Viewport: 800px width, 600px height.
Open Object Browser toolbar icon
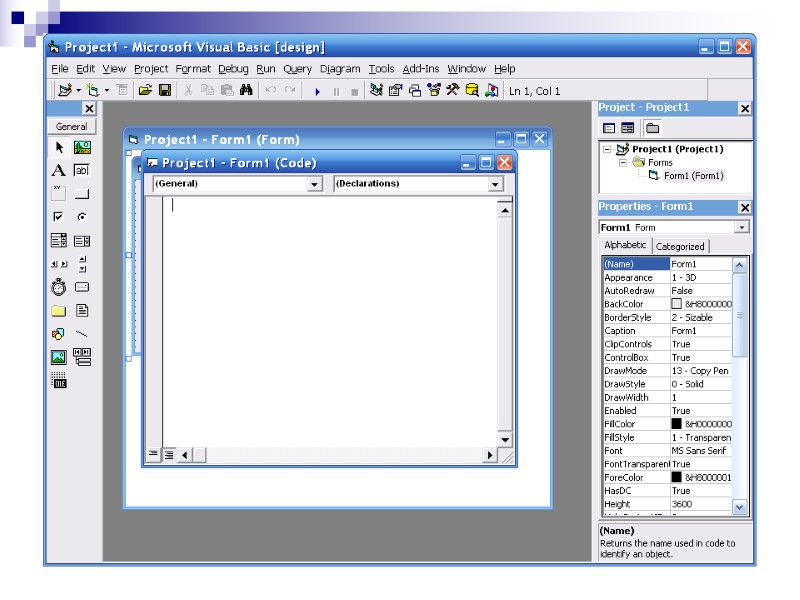click(434, 90)
